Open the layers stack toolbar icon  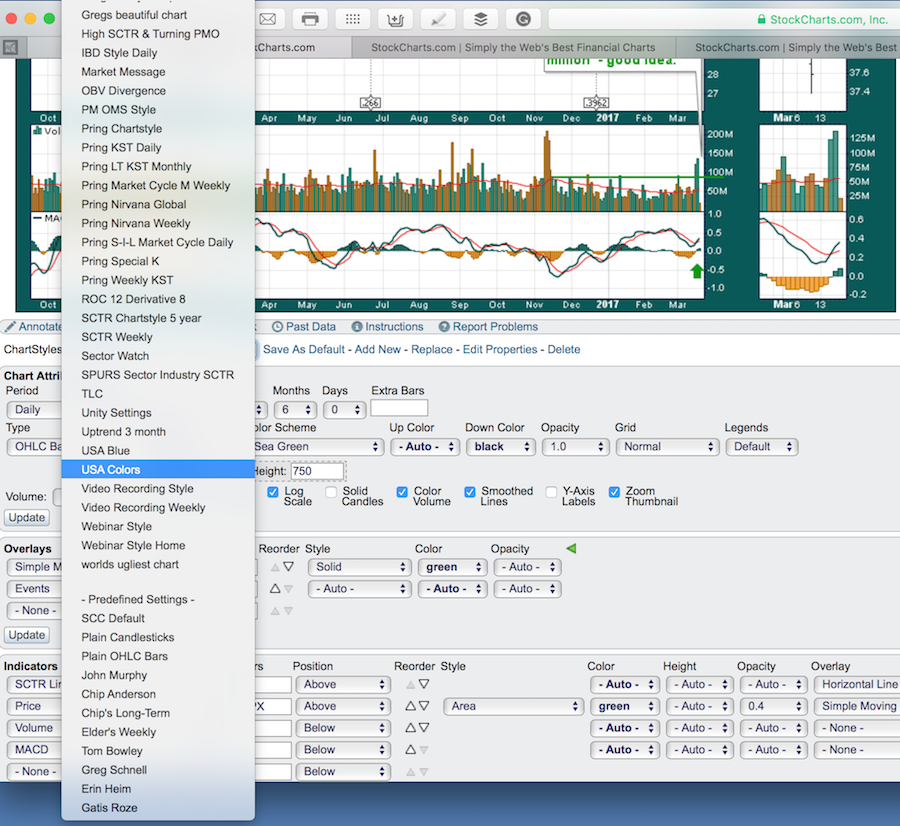click(481, 19)
